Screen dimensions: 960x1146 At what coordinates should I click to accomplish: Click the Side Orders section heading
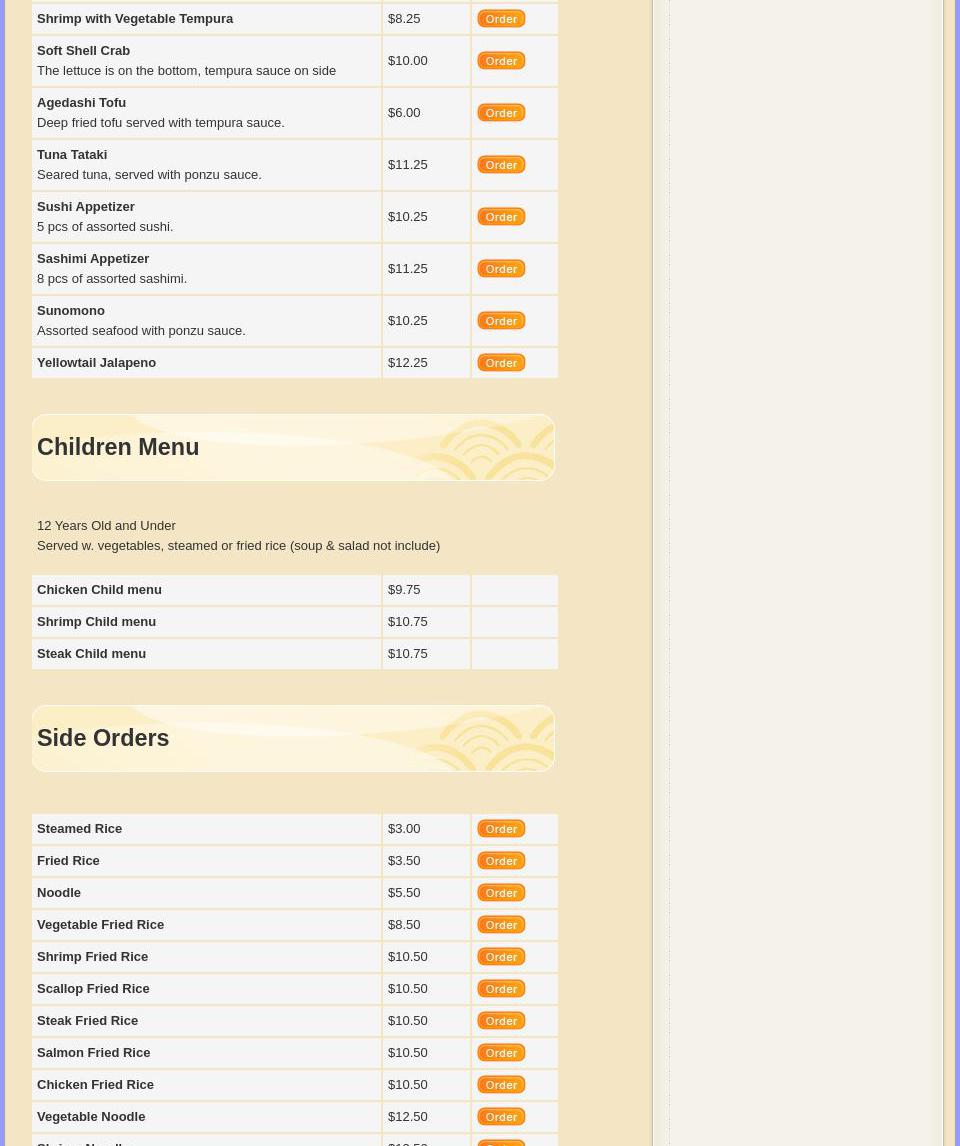tap(103, 738)
